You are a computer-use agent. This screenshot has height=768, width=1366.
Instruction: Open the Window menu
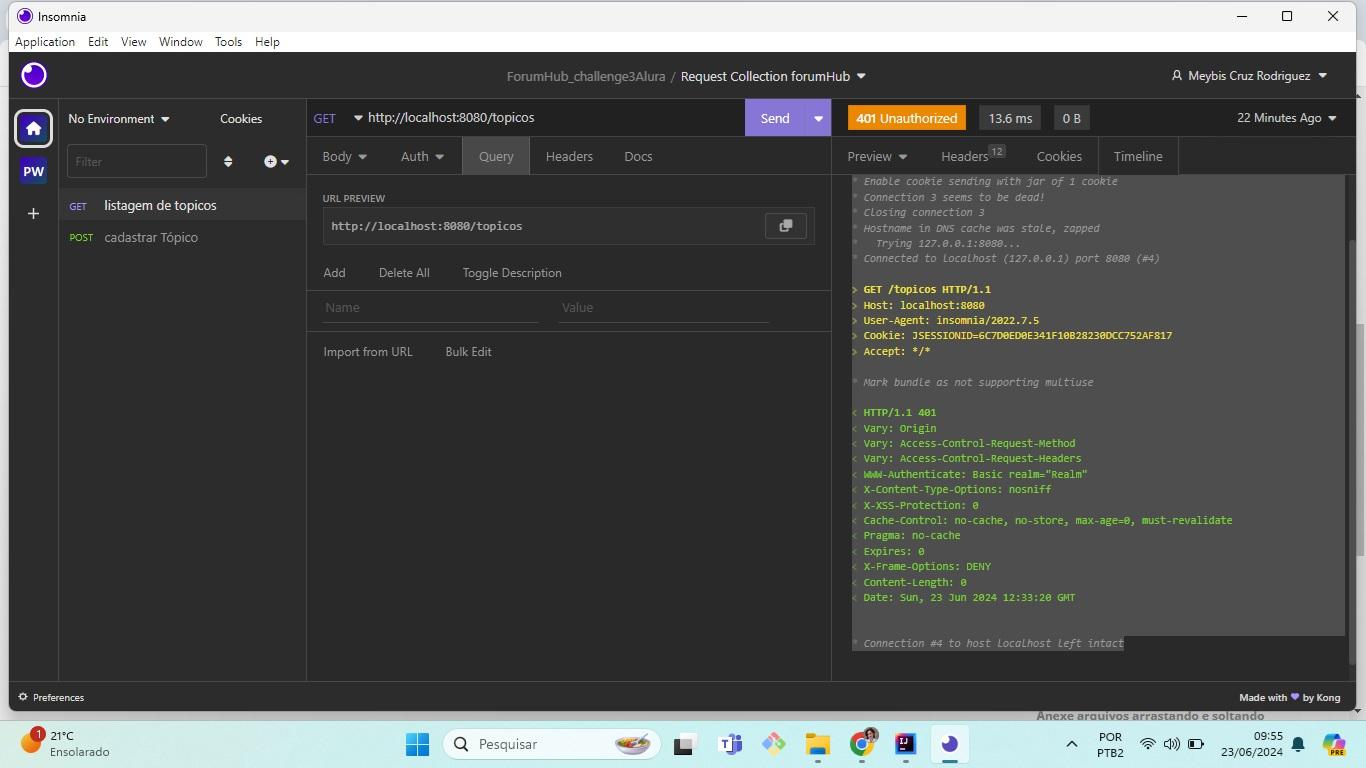coord(180,42)
